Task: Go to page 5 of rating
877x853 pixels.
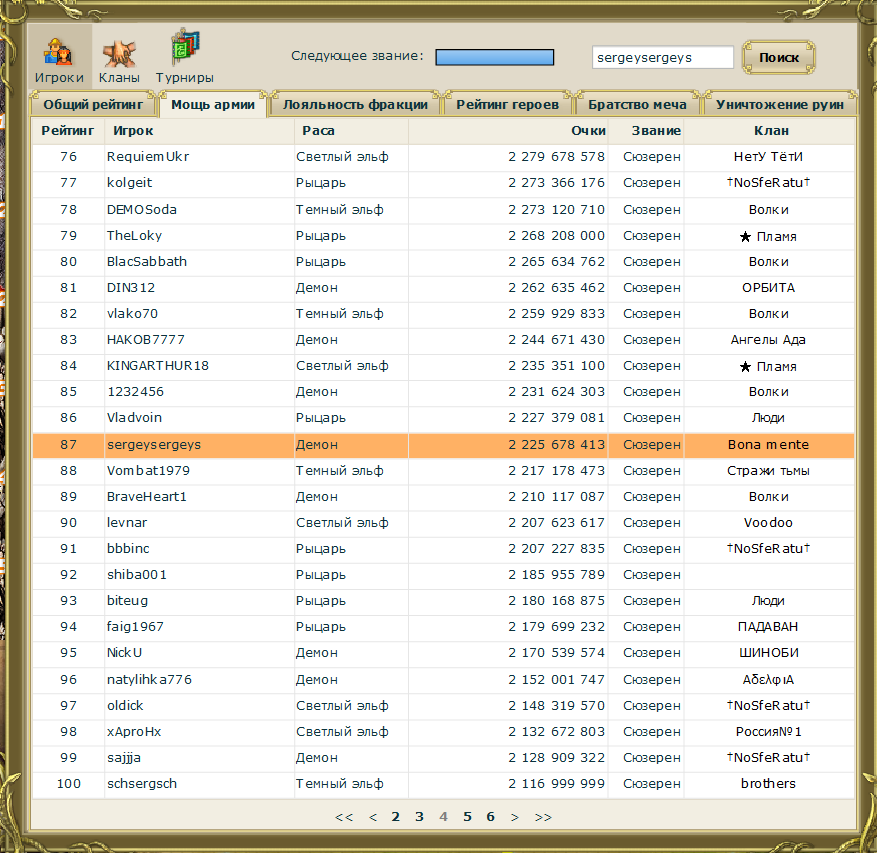Action: tap(467, 817)
